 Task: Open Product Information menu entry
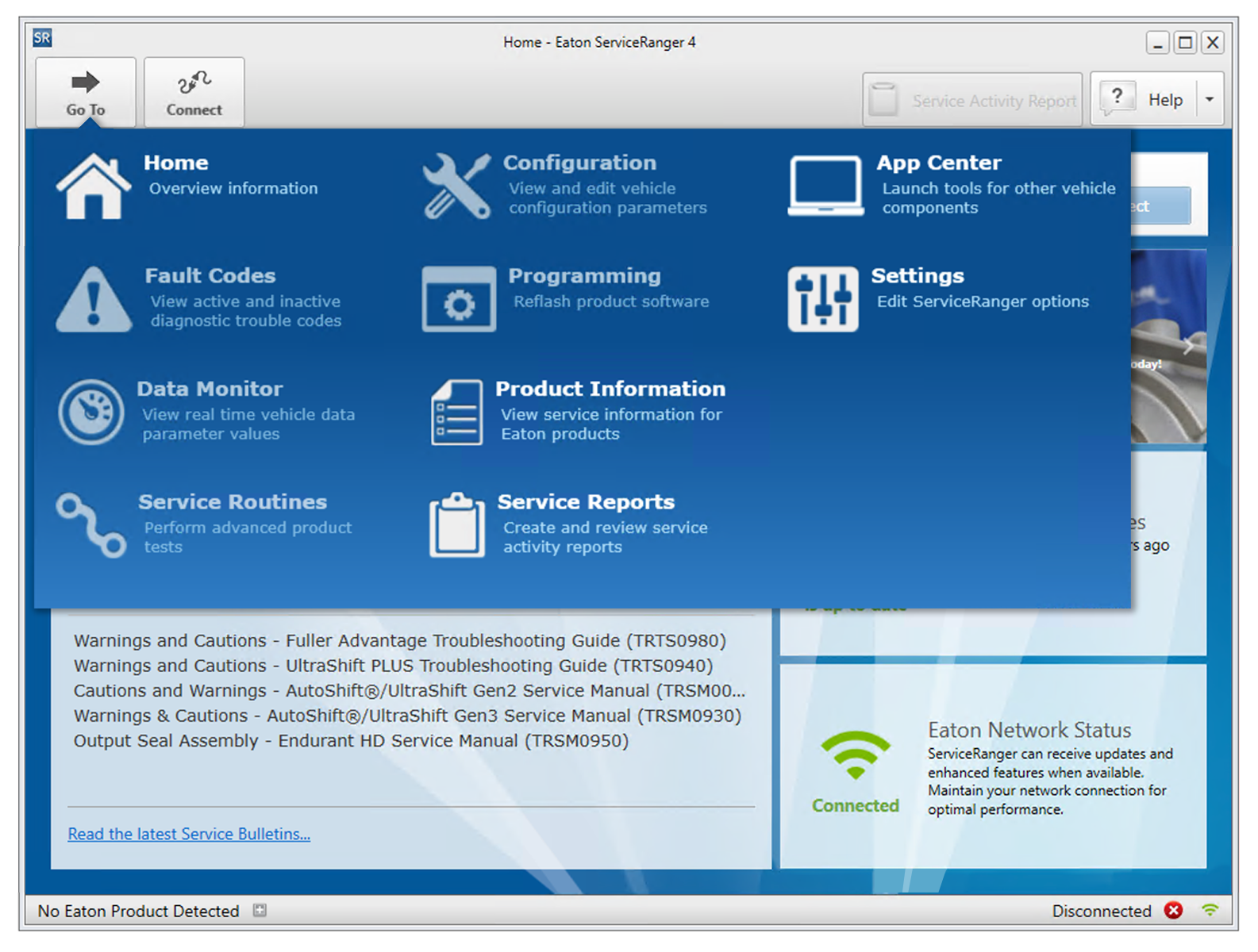pos(578,412)
